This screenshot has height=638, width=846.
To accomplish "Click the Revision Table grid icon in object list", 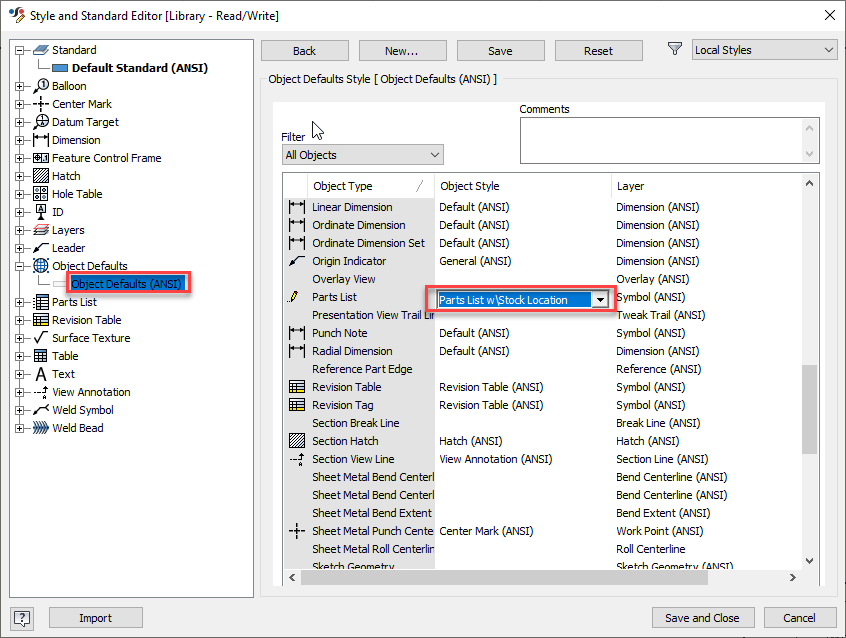I will [296, 387].
